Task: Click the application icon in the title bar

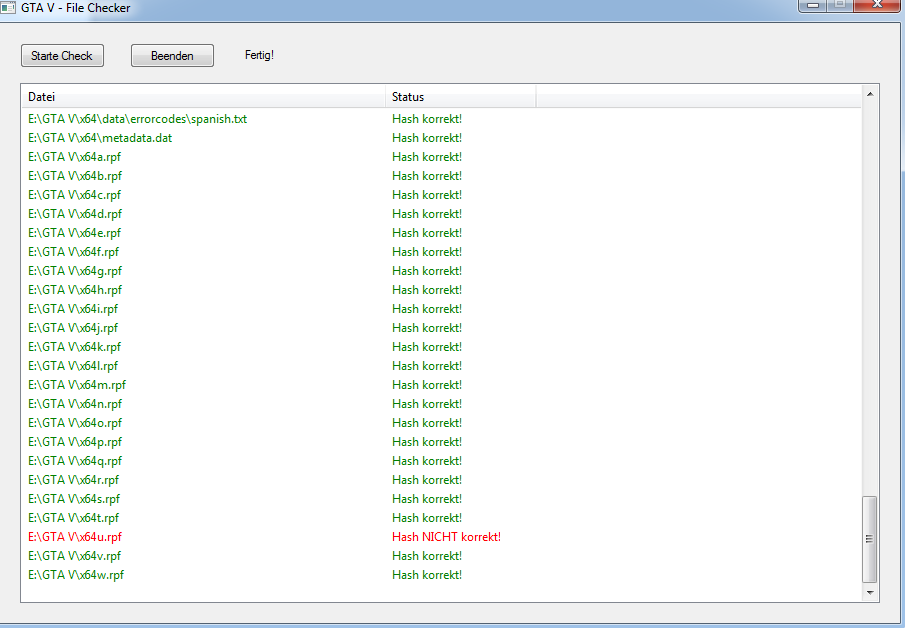Action: (x=8, y=8)
